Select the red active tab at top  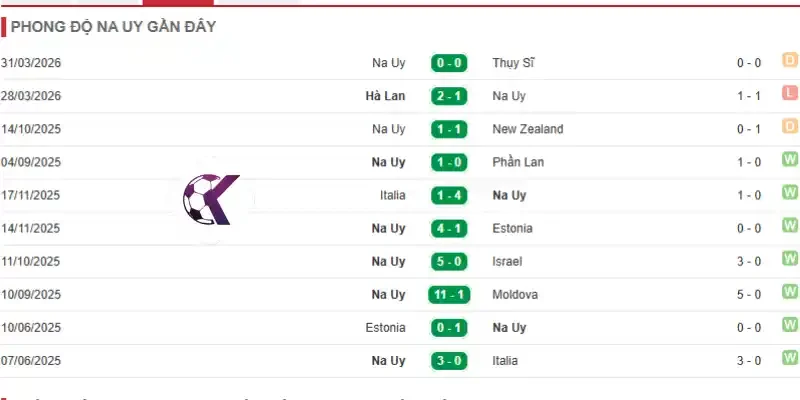pyautogui.click(x=178, y=3)
